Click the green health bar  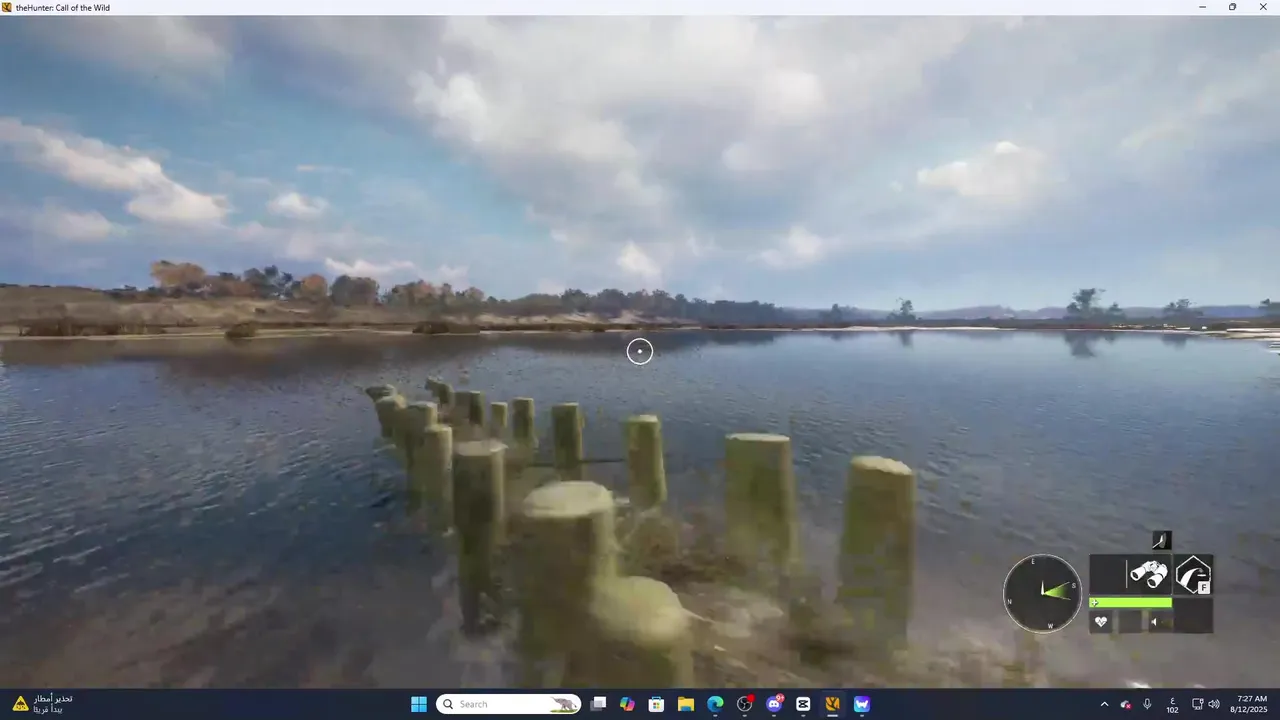(1130, 603)
